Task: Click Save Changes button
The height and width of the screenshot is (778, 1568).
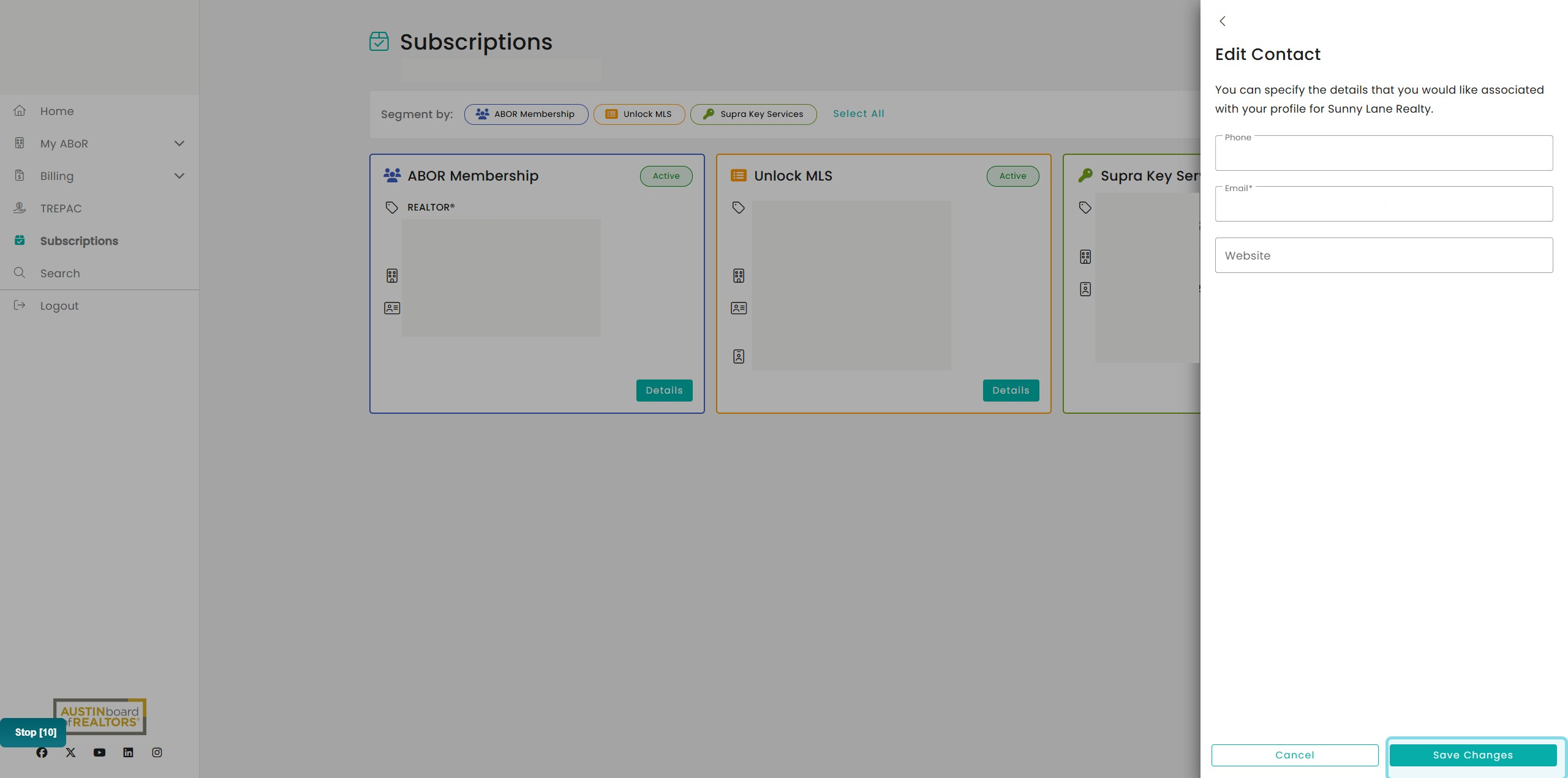Action: pos(1473,755)
